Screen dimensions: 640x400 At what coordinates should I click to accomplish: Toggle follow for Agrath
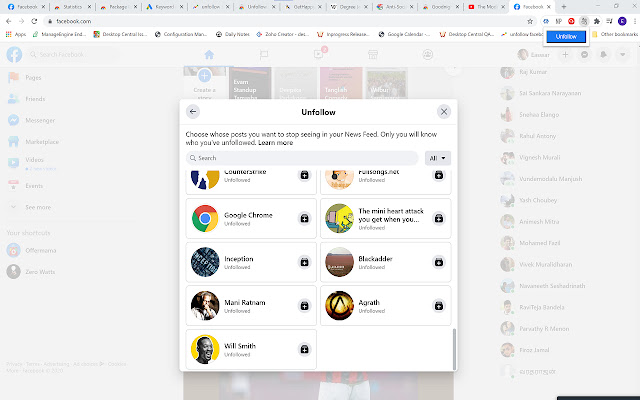439,306
